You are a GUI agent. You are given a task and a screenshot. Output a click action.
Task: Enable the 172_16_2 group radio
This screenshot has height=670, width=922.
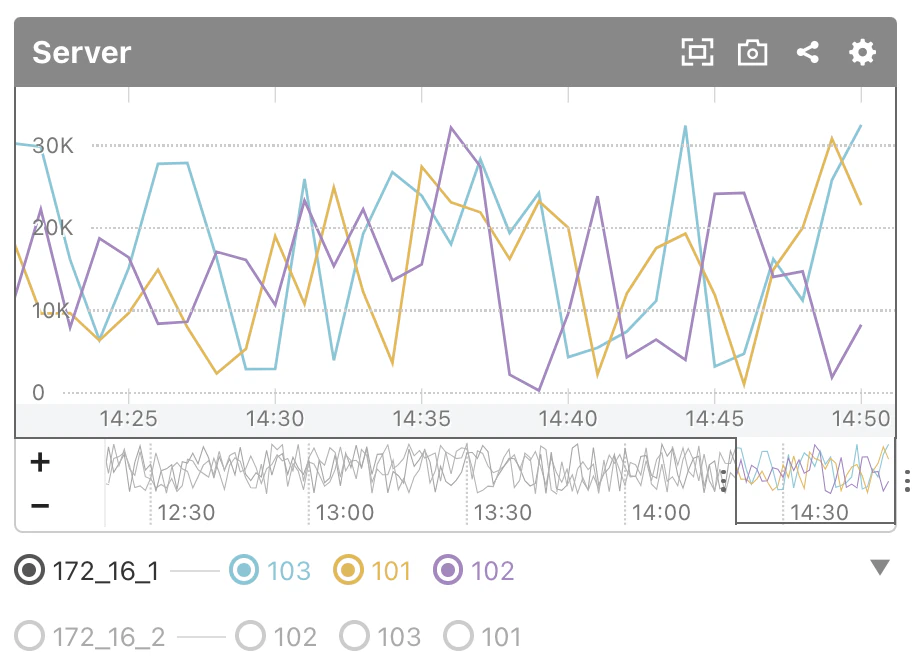tap(29, 636)
